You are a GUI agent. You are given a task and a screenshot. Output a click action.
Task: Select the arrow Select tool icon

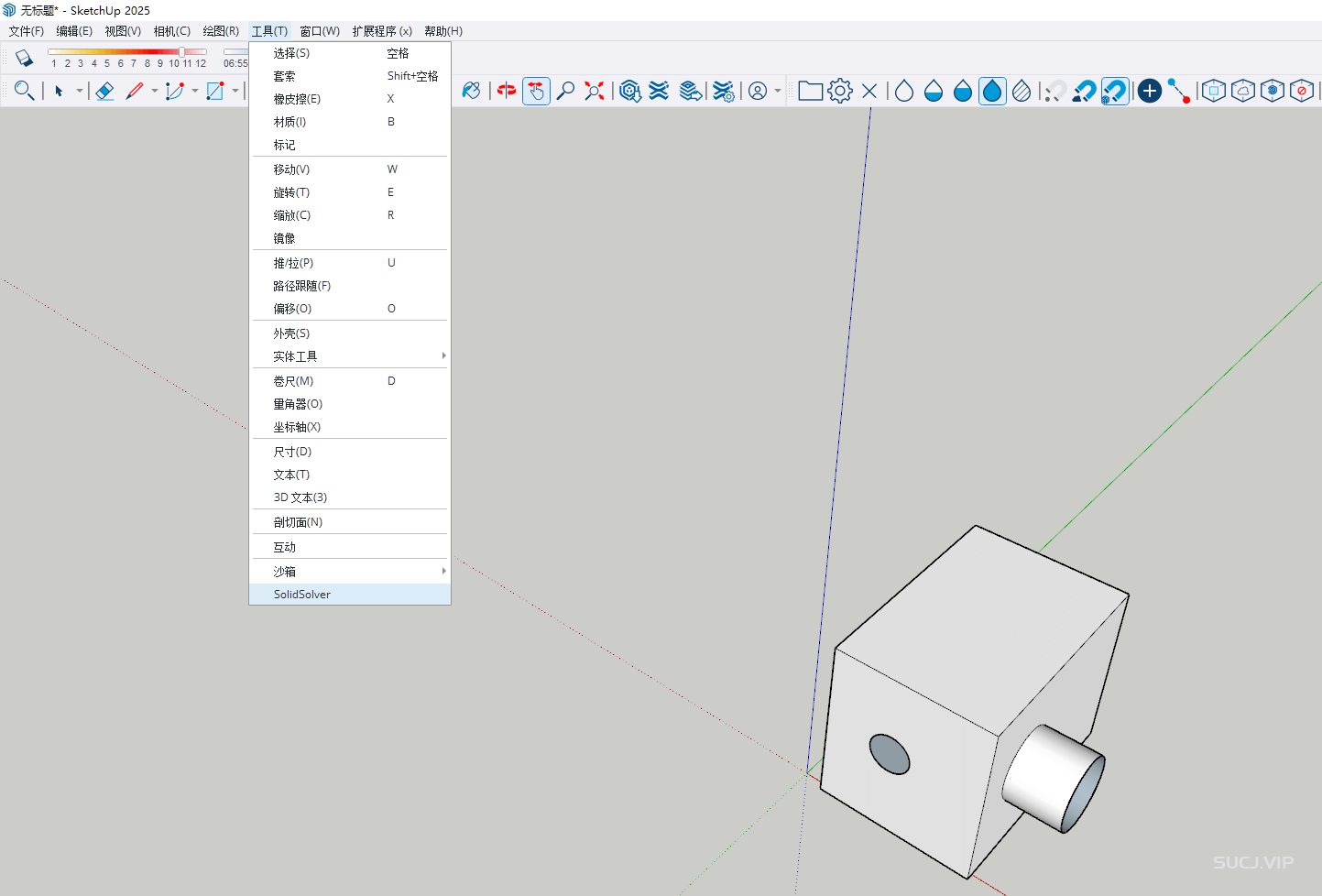59,91
